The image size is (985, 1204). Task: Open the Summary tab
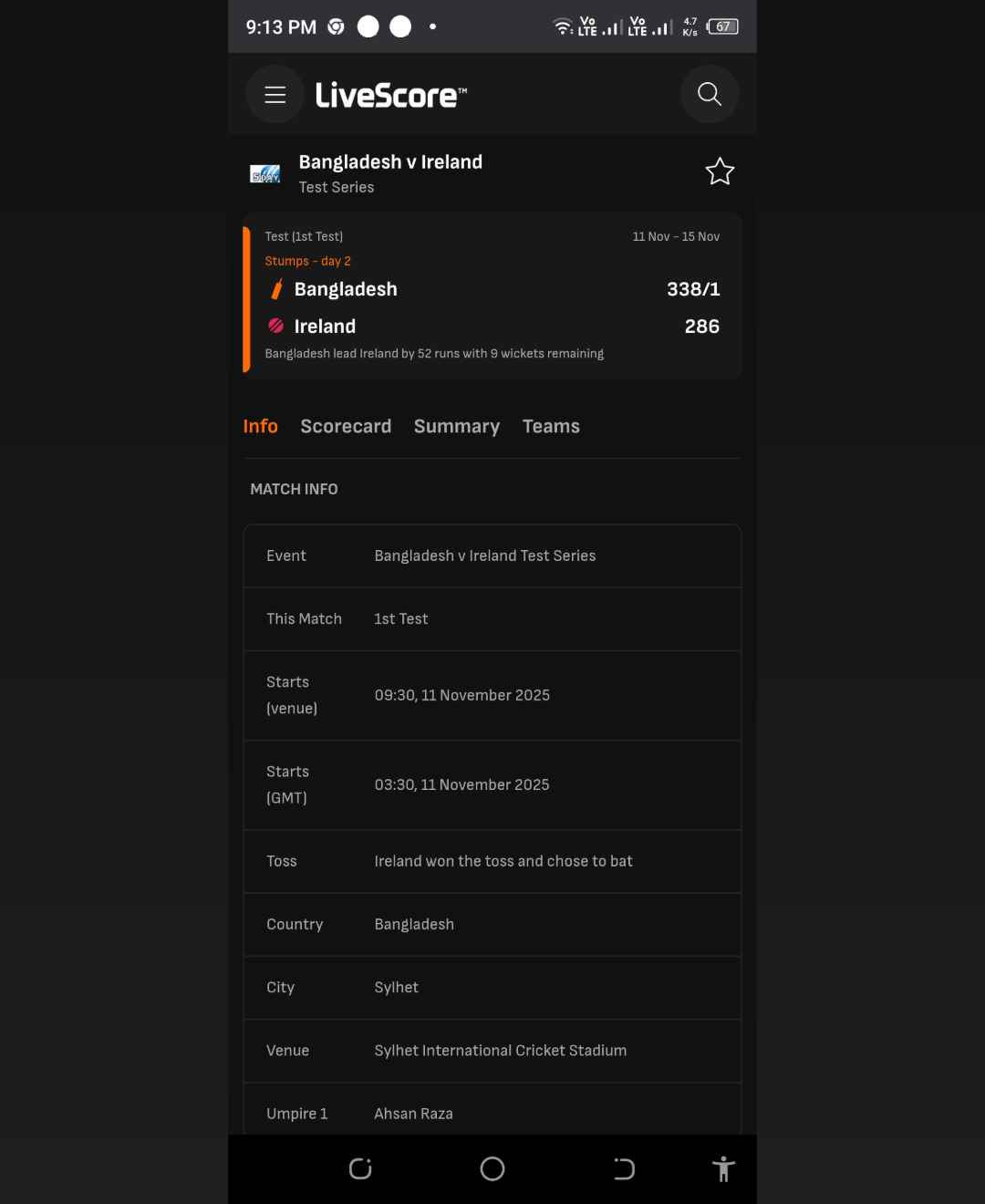click(456, 426)
